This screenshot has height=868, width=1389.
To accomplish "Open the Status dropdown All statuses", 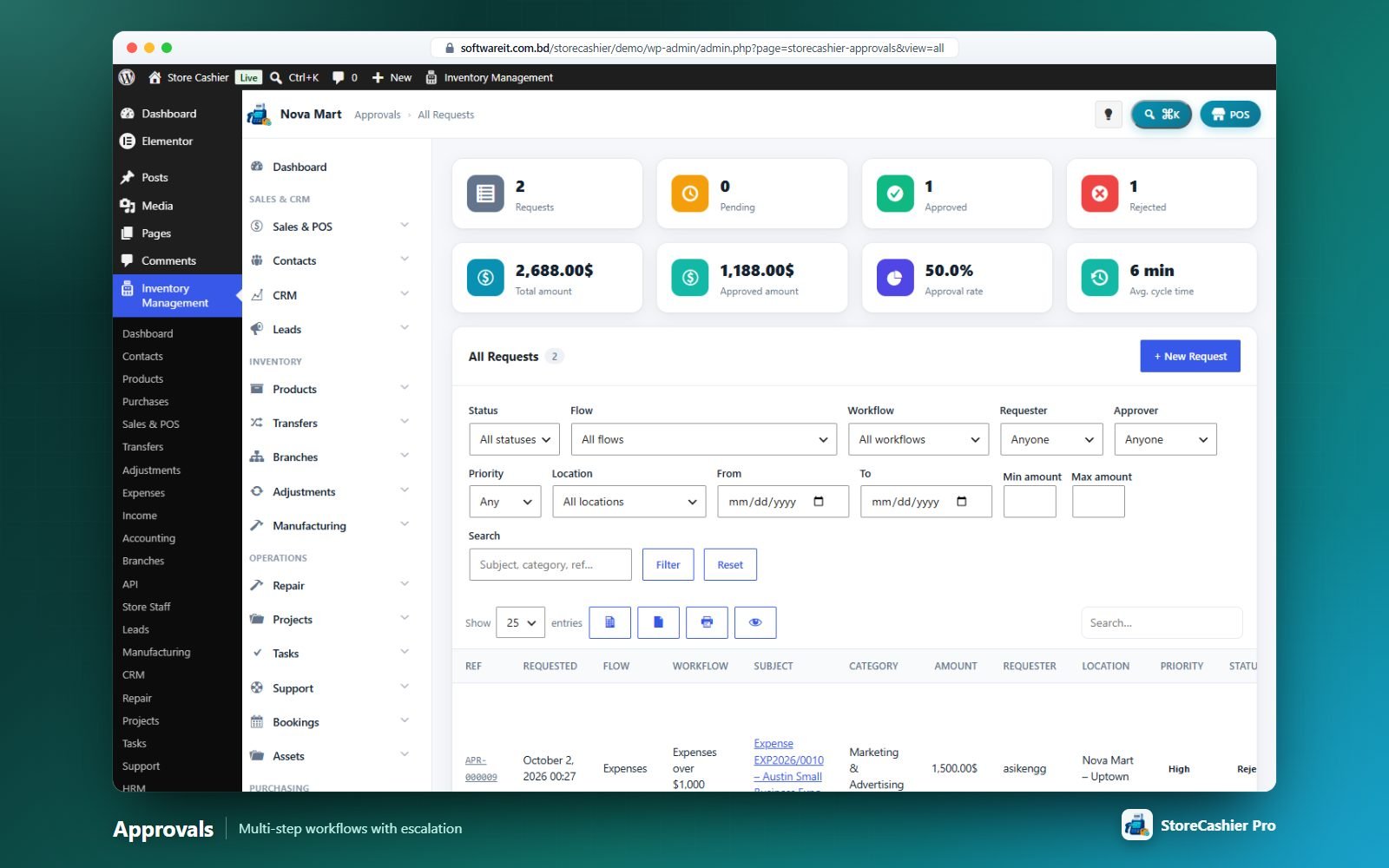I will [514, 439].
